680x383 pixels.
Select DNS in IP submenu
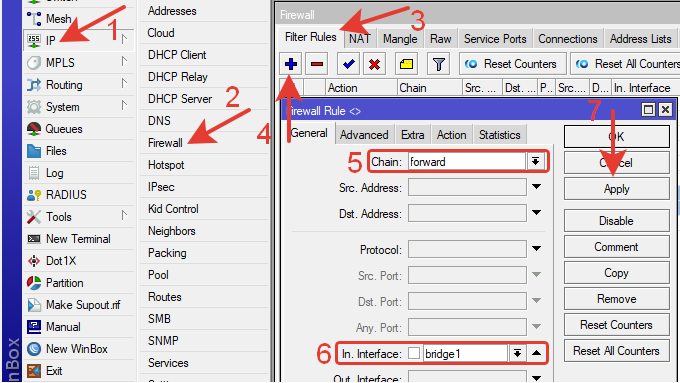(159, 121)
